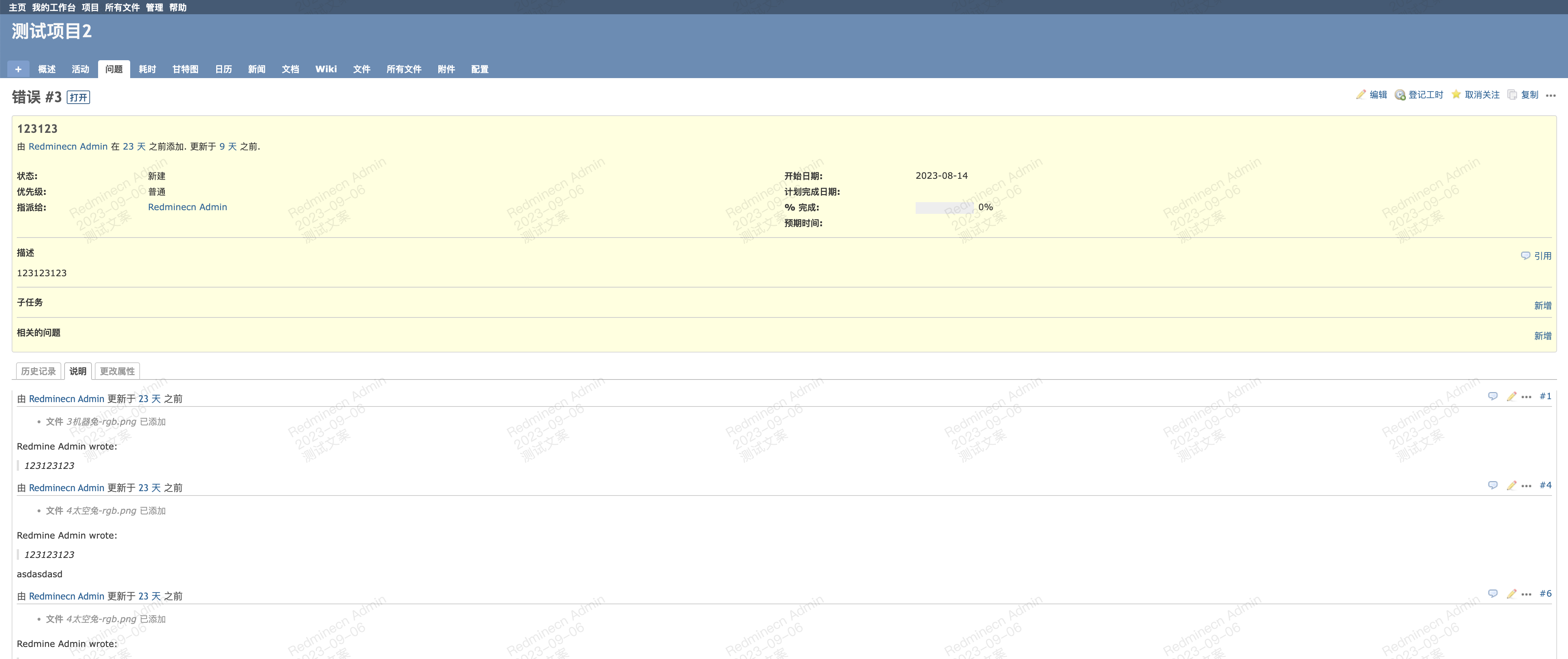Open the 配置 project tab
Image resolution: width=1568 pixels, height=659 pixels.
click(x=480, y=69)
